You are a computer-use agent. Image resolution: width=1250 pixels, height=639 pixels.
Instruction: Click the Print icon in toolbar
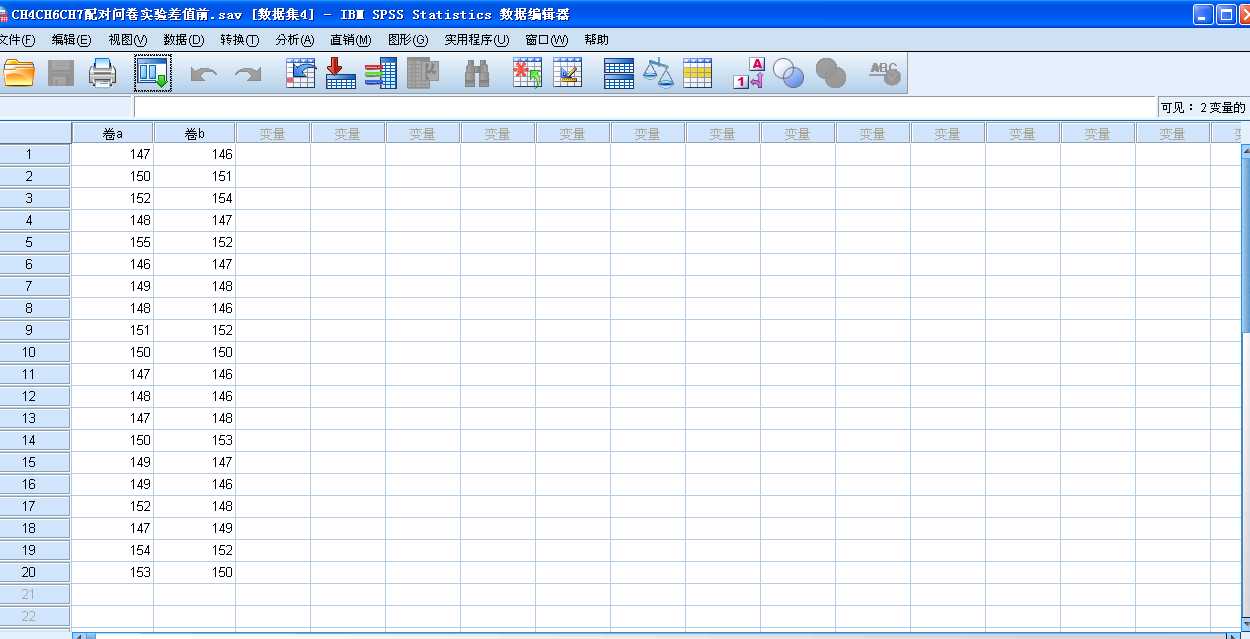(x=103, y=73)
